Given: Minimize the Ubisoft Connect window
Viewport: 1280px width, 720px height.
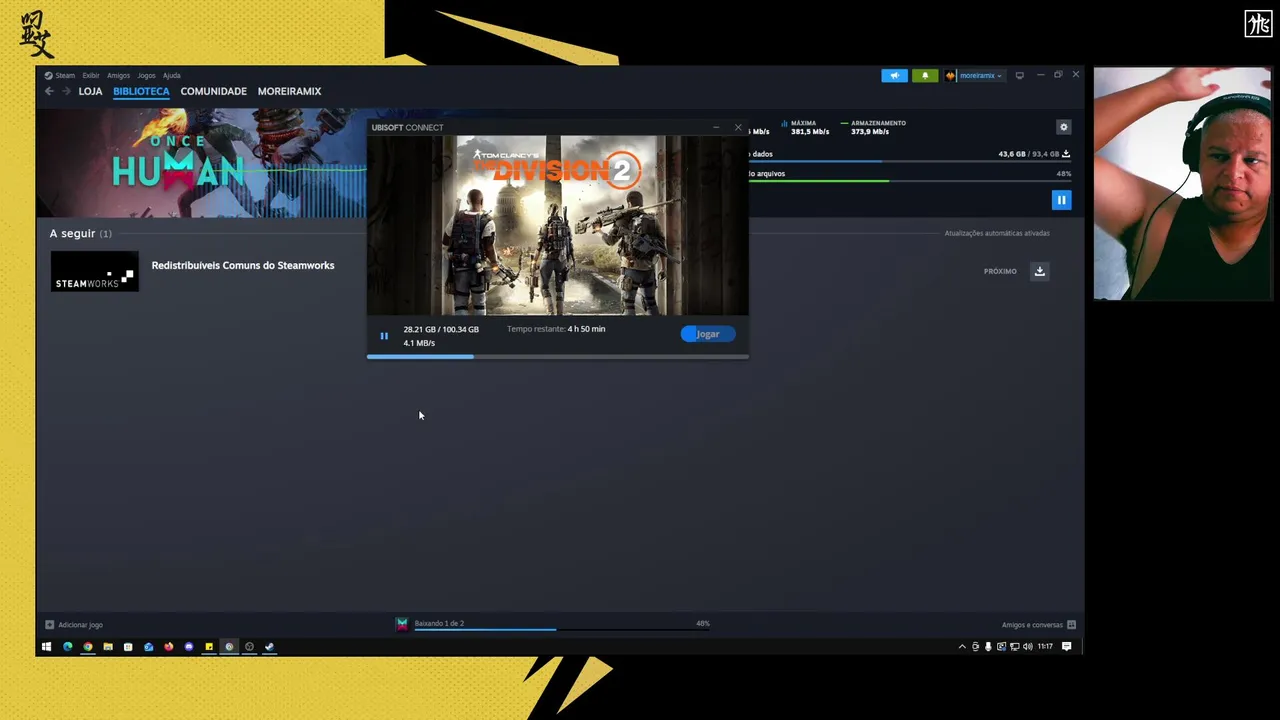Looking at the screenshot, I should pyautogui.click(x=716, y=127).
